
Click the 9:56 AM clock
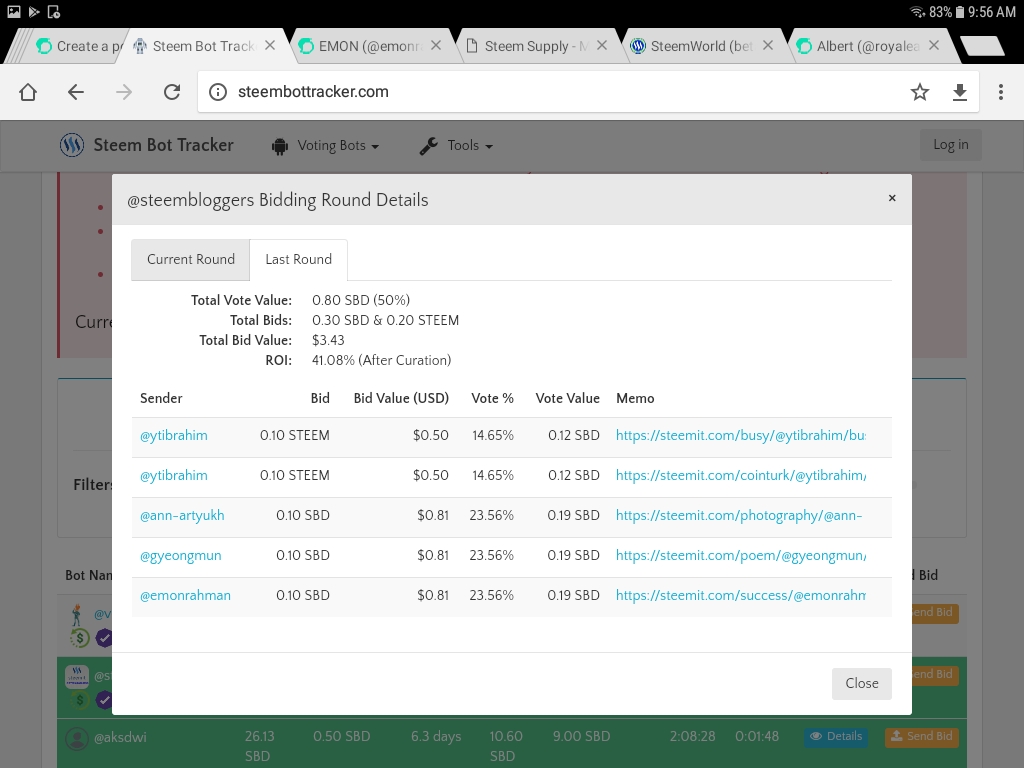pyautogui.click(x=992, y=12)
